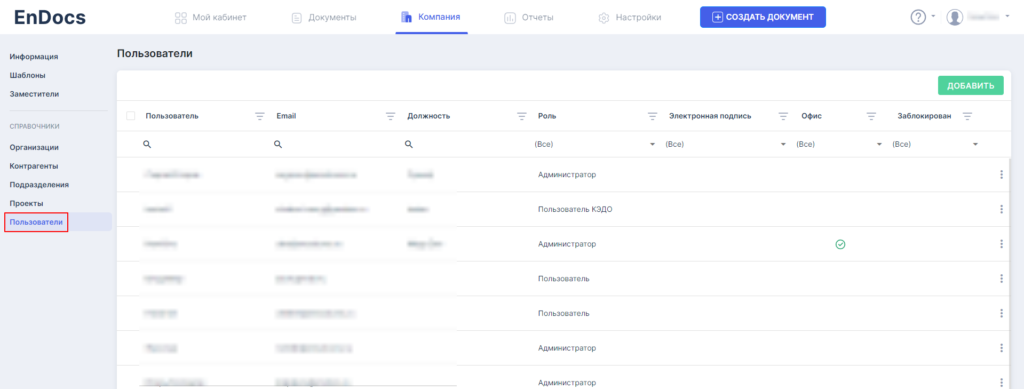Expand the Офис (Все) filter dropdown

[x=840, y=144]
